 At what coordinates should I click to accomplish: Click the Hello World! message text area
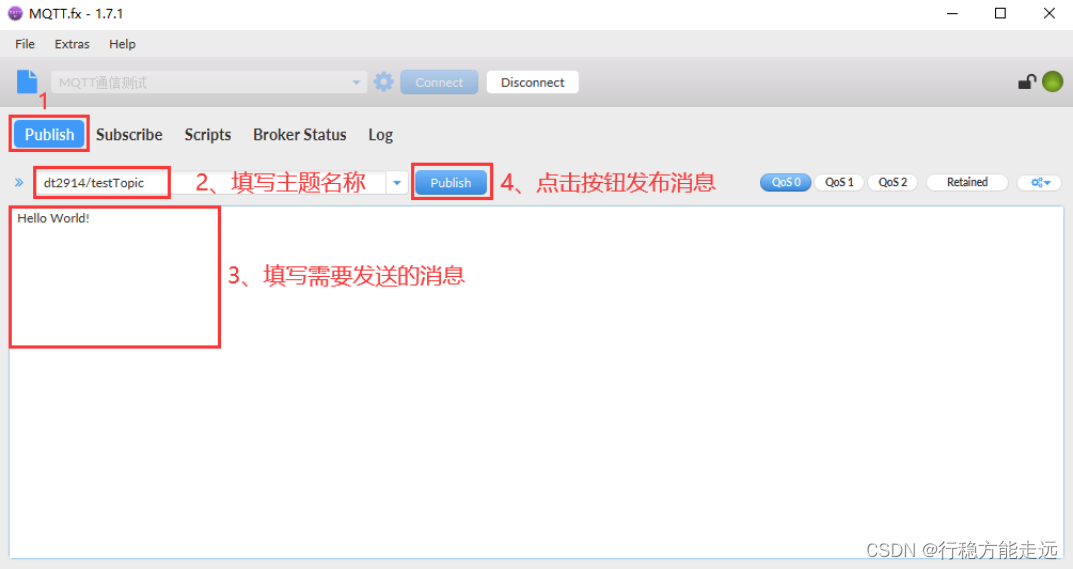[x=536, y=382]
